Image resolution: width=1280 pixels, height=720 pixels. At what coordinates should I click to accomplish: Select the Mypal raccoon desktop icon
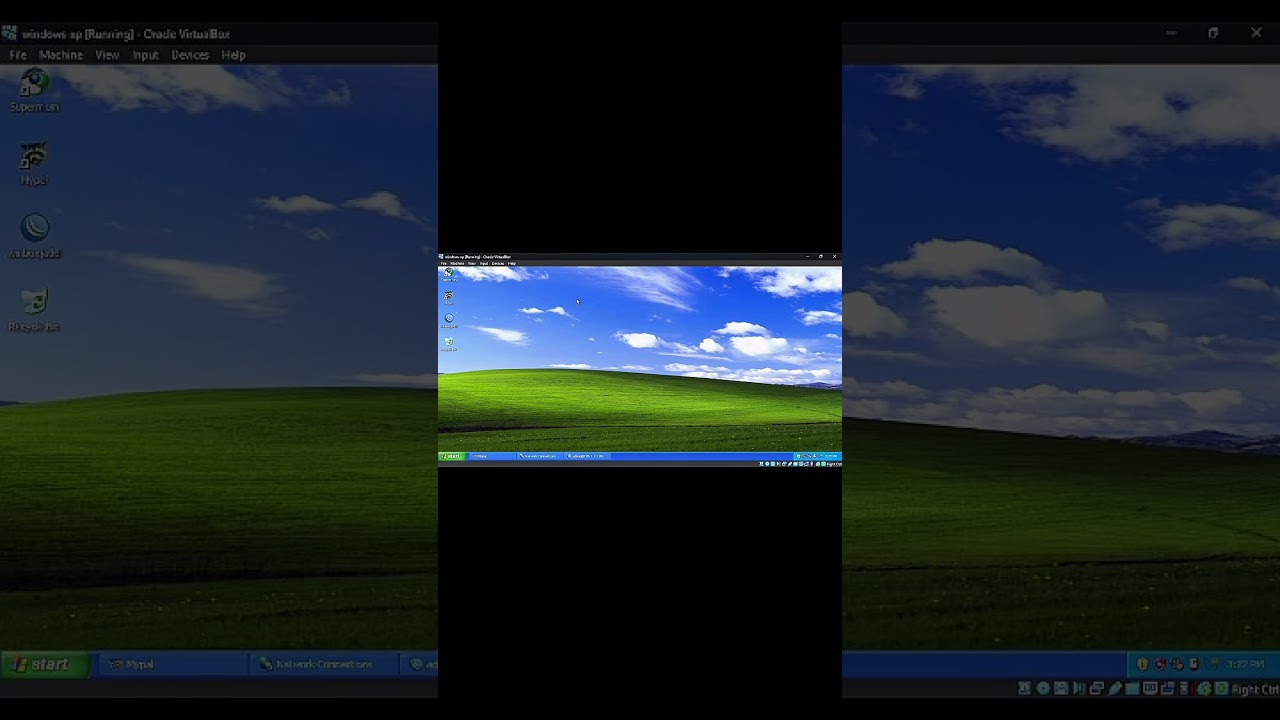tap(34, 163)
